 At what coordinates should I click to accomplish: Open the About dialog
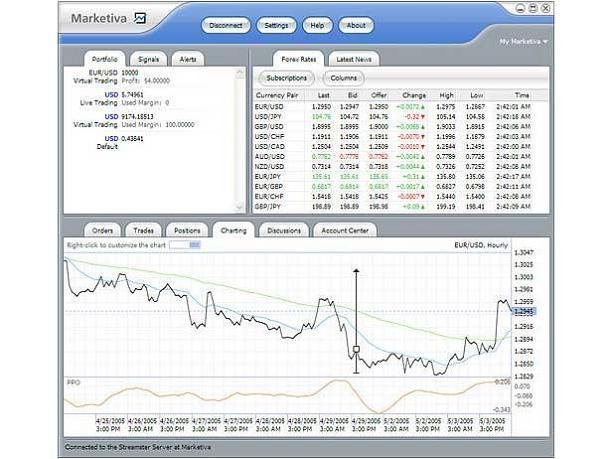pos(356,25)
